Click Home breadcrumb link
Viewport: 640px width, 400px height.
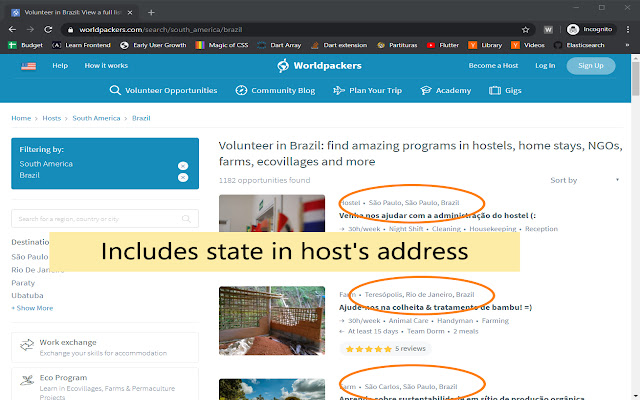tap(21, 118)
